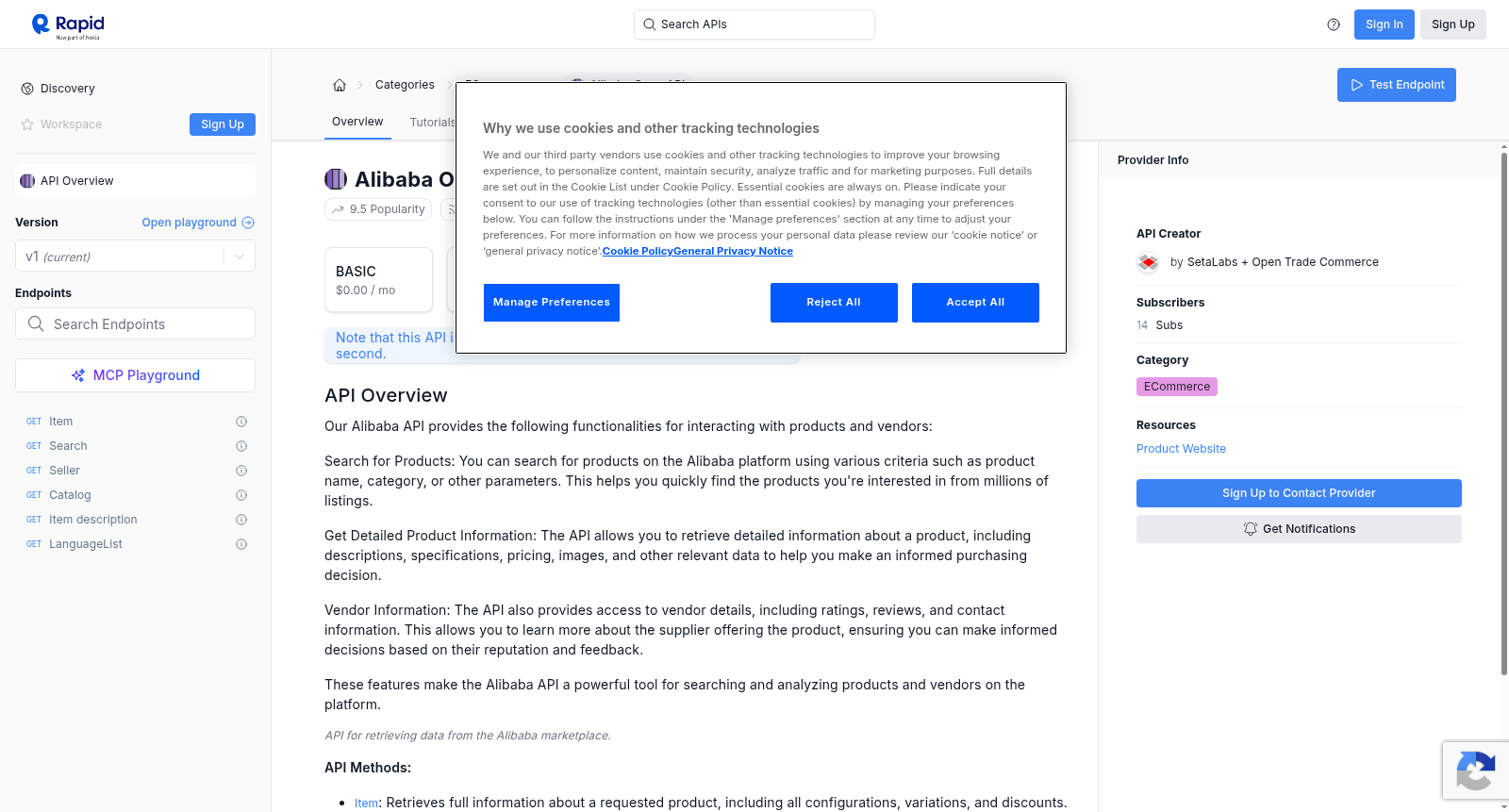Open Categories breadcrumb

pos(405,85)
